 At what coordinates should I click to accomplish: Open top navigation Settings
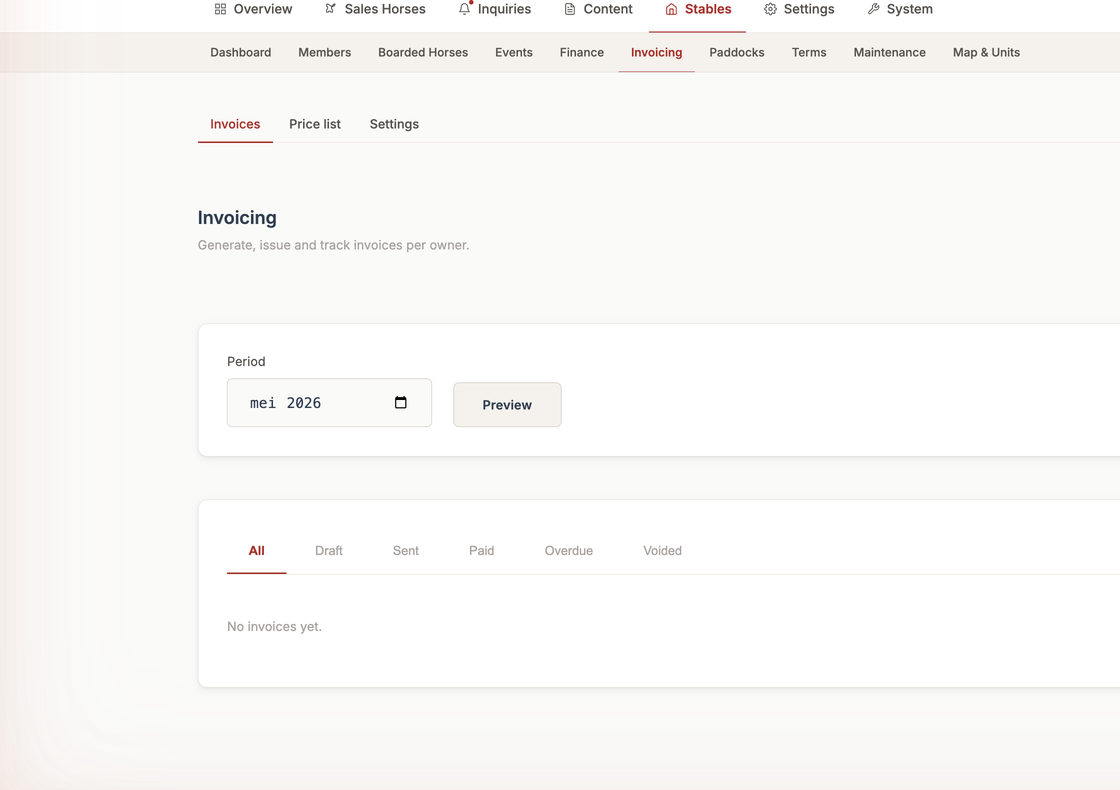point(799,9)
